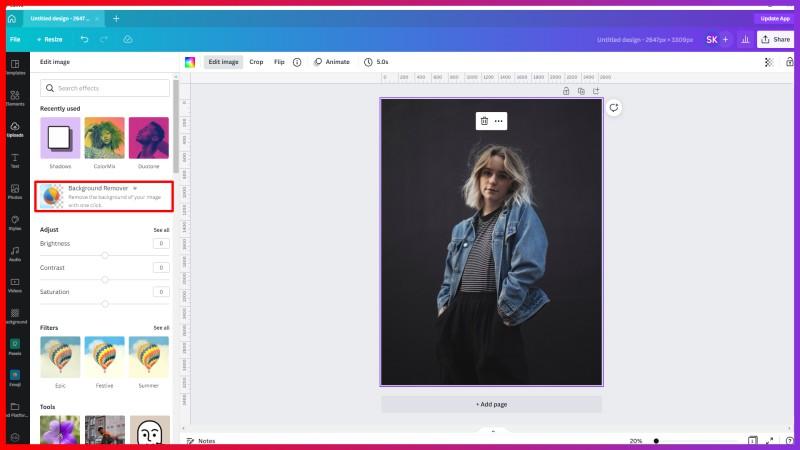Open the transparency checkerboard icon
Viewport: 800px width, 450px height.
768,62
